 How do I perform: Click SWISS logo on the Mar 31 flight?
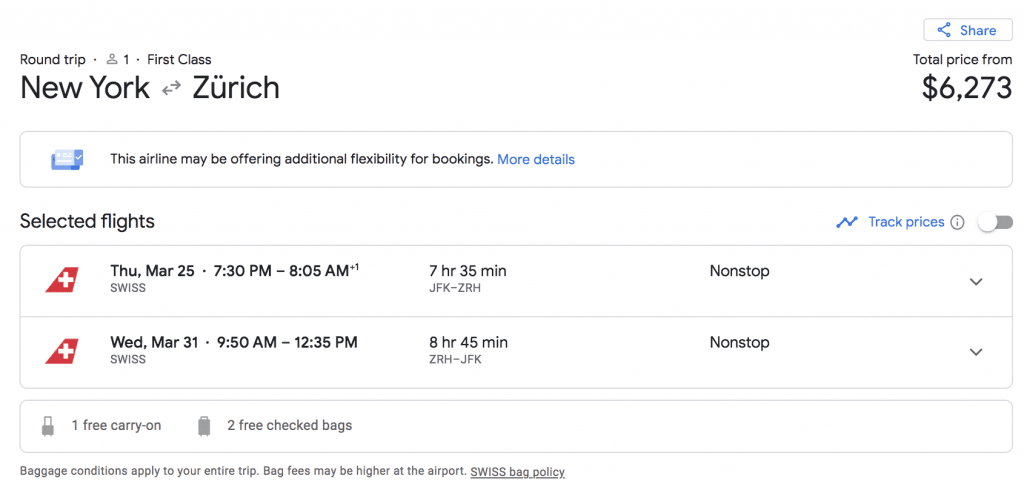(x=62, y=351)
